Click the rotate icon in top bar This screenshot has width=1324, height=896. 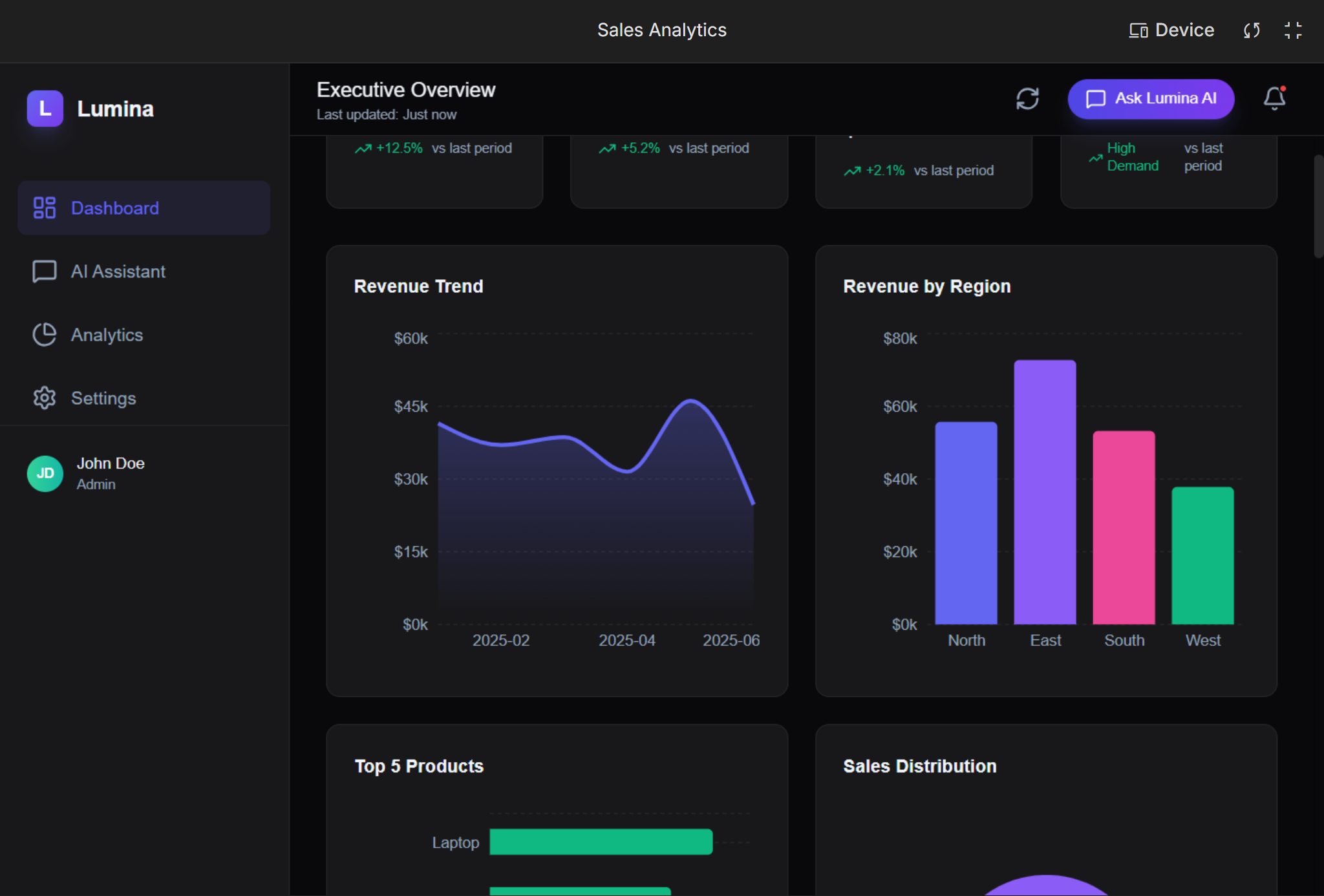click(x=1252, y=30)
